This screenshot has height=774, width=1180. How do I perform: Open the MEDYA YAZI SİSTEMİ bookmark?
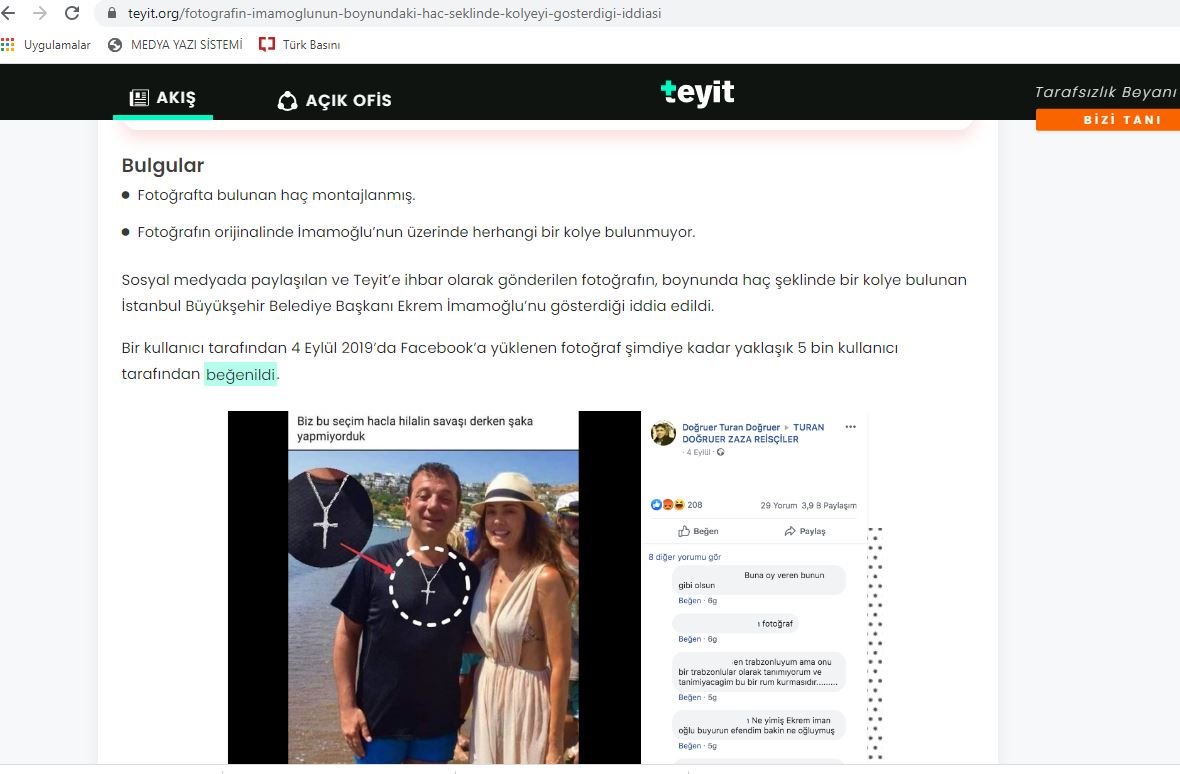click(175, 45)
